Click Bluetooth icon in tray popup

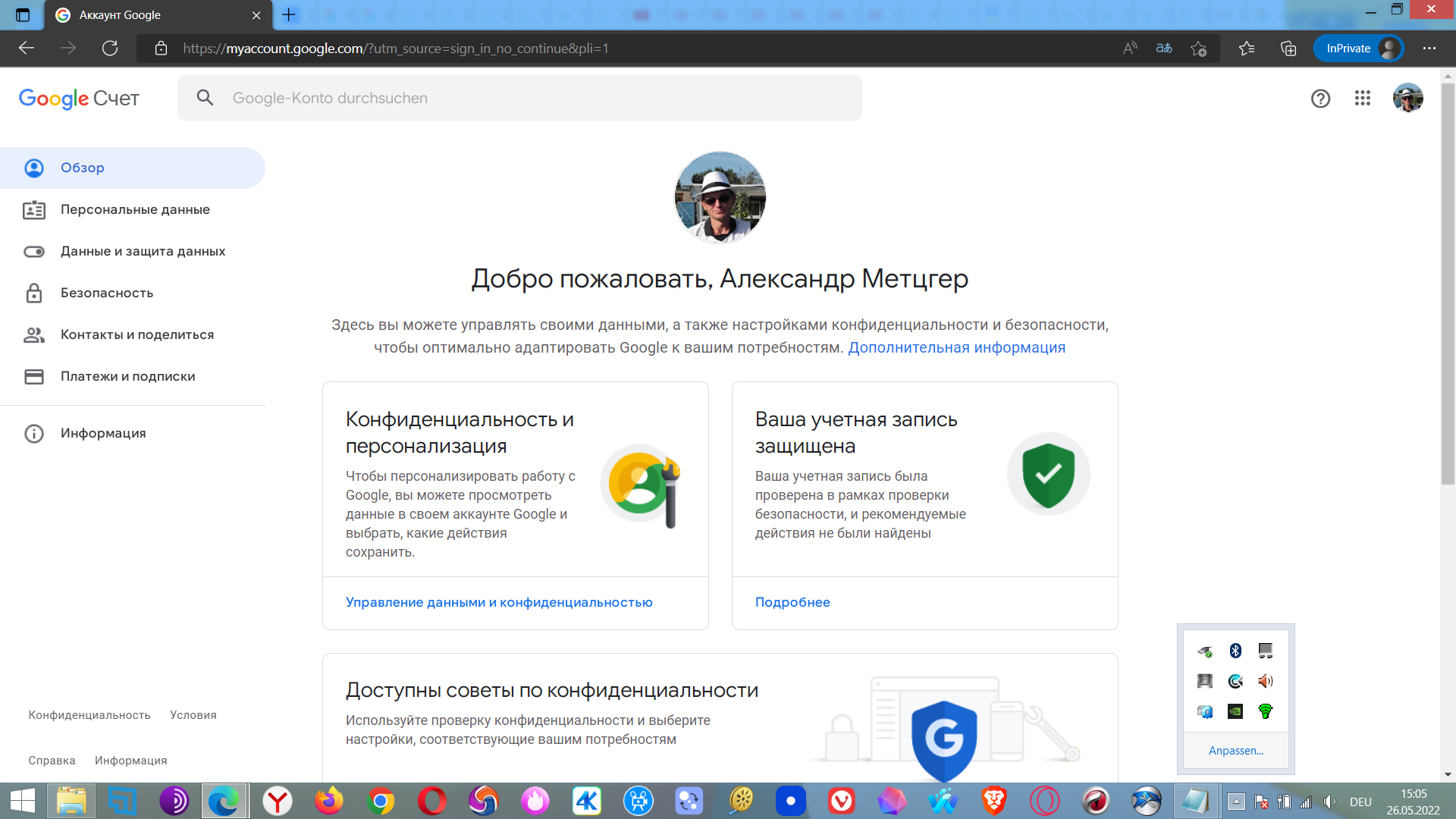(x=1235, y=651)
